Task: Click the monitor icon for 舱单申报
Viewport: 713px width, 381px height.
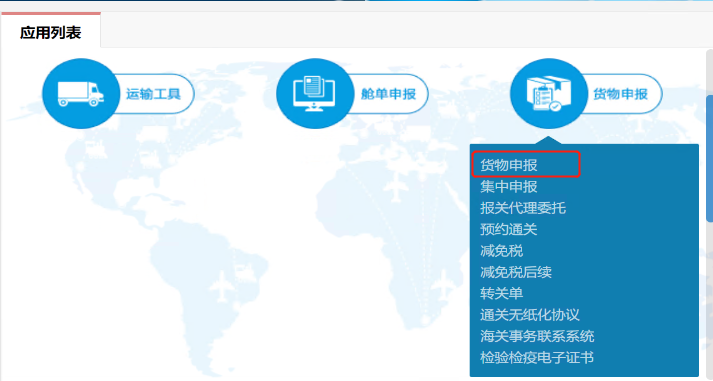Action: (315, 94)
